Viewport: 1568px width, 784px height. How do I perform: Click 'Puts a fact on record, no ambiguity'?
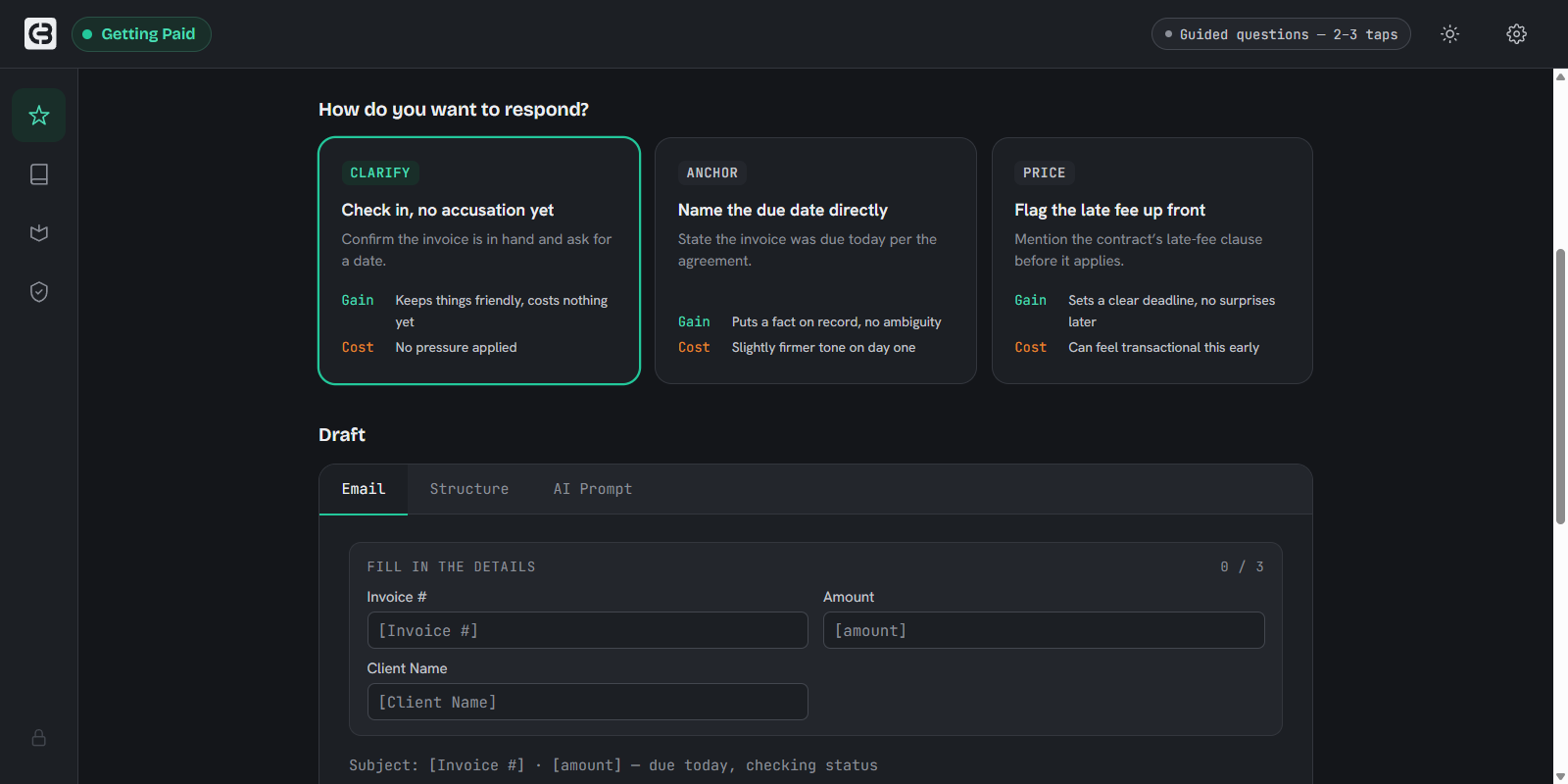[837, 322]
